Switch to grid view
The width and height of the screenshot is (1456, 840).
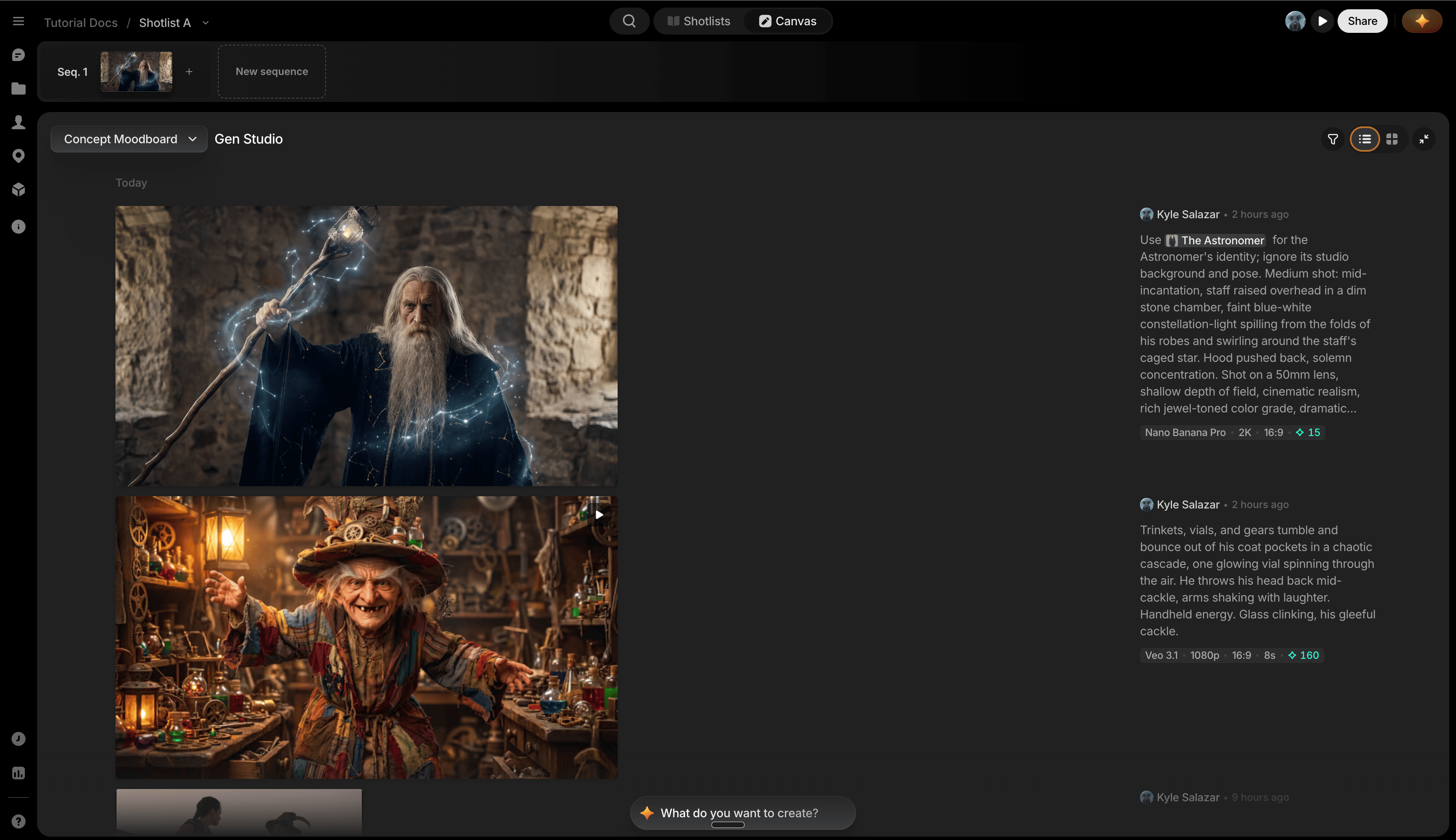[1392, 139]
